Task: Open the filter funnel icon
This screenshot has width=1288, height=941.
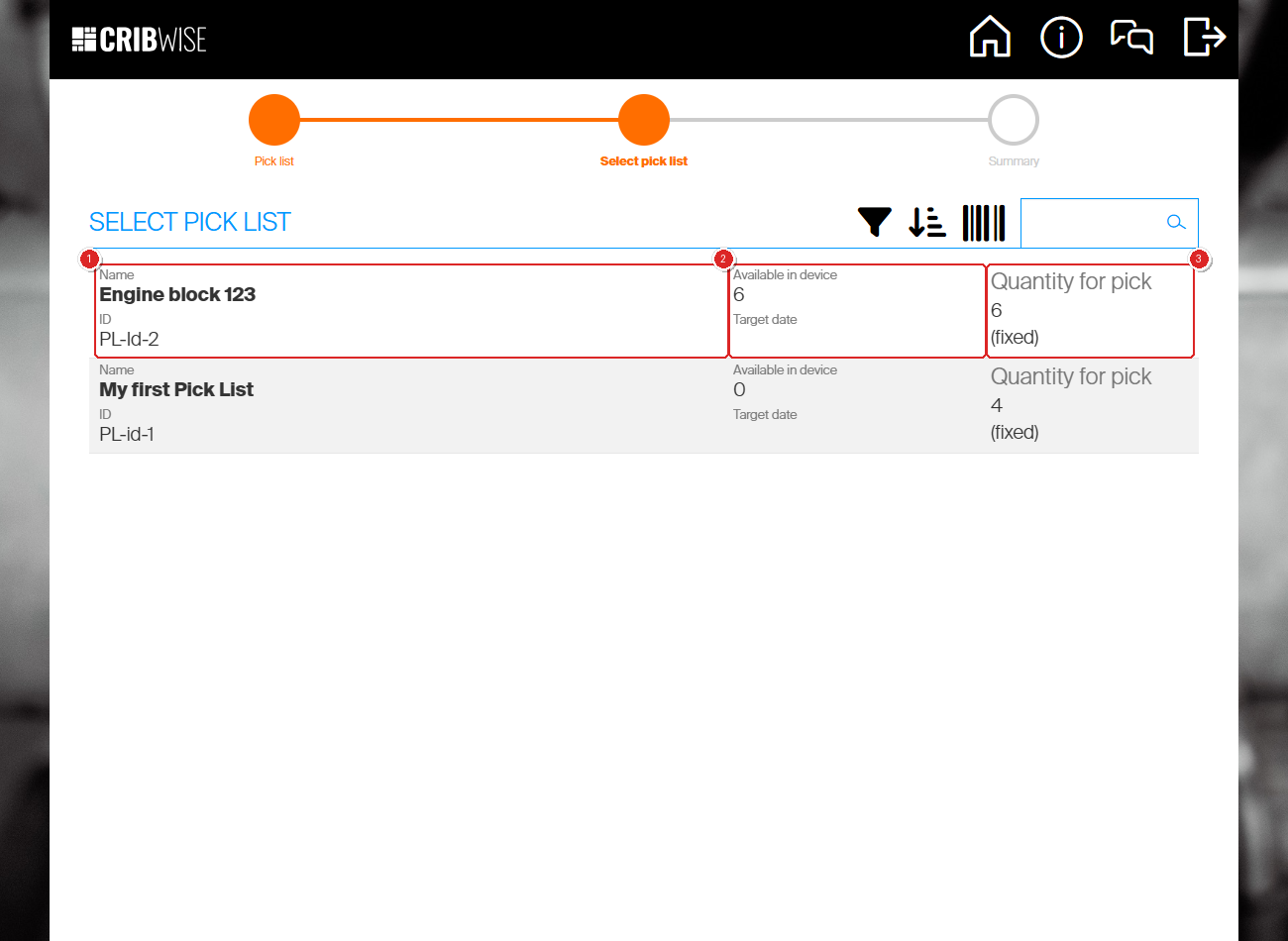Action: click(x=875, y=222)
